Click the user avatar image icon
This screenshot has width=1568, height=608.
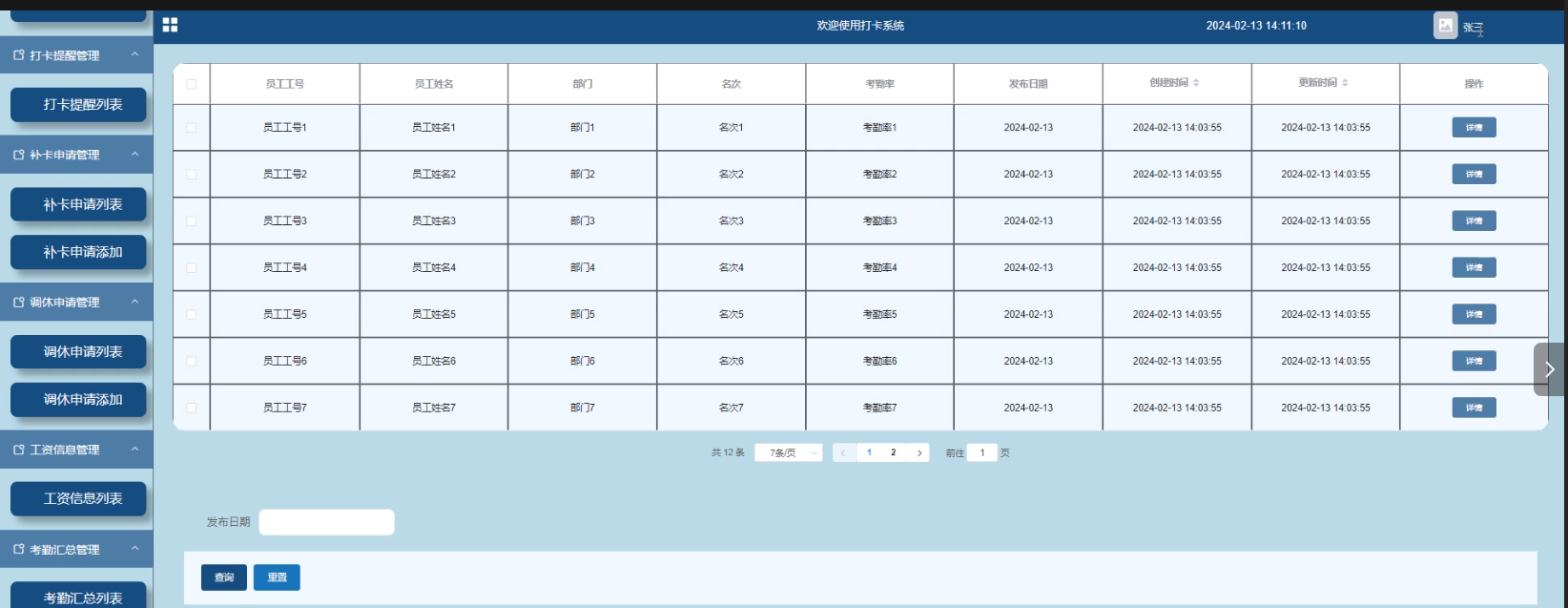pos(1445,26)
